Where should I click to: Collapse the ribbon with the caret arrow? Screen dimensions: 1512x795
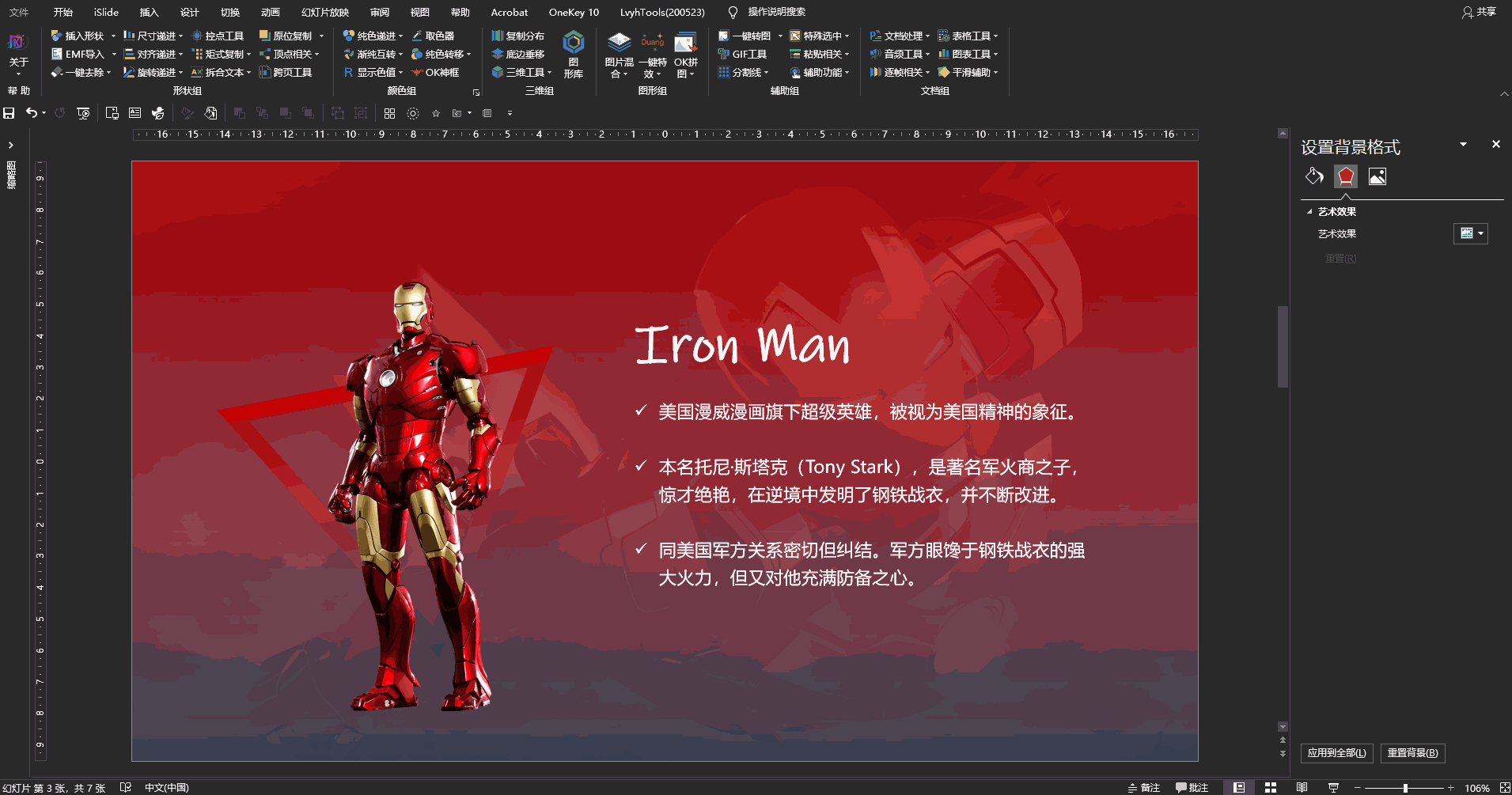click(x=1504, y=93)
